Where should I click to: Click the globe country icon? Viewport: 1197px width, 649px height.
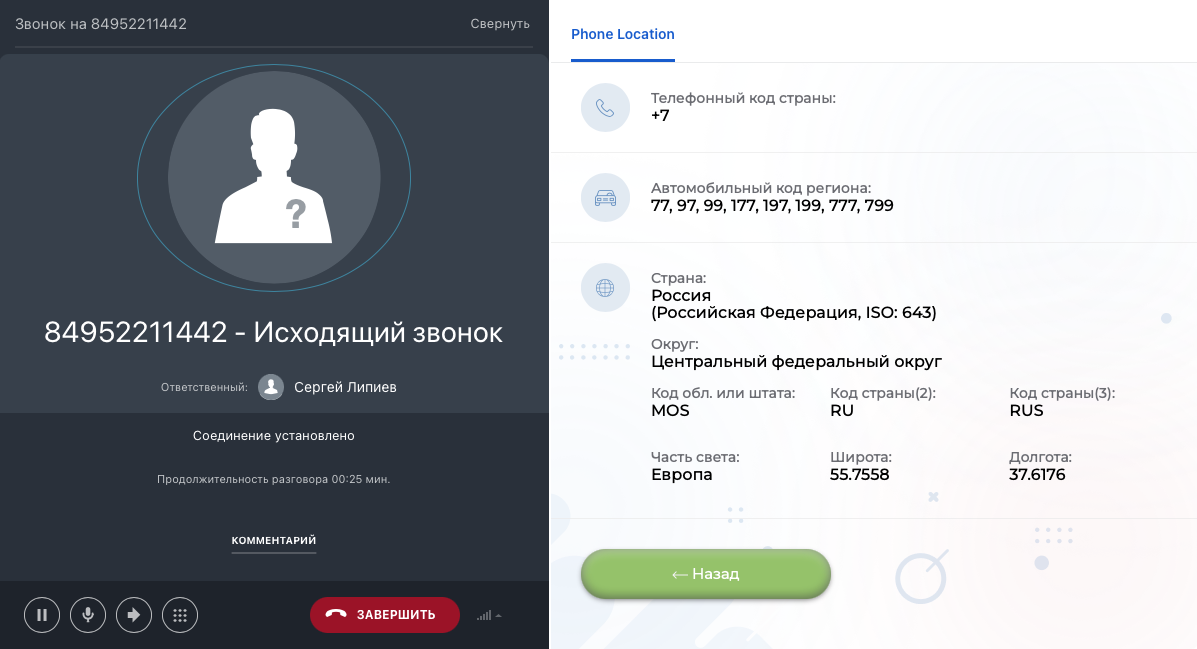(x=605, y=288)
